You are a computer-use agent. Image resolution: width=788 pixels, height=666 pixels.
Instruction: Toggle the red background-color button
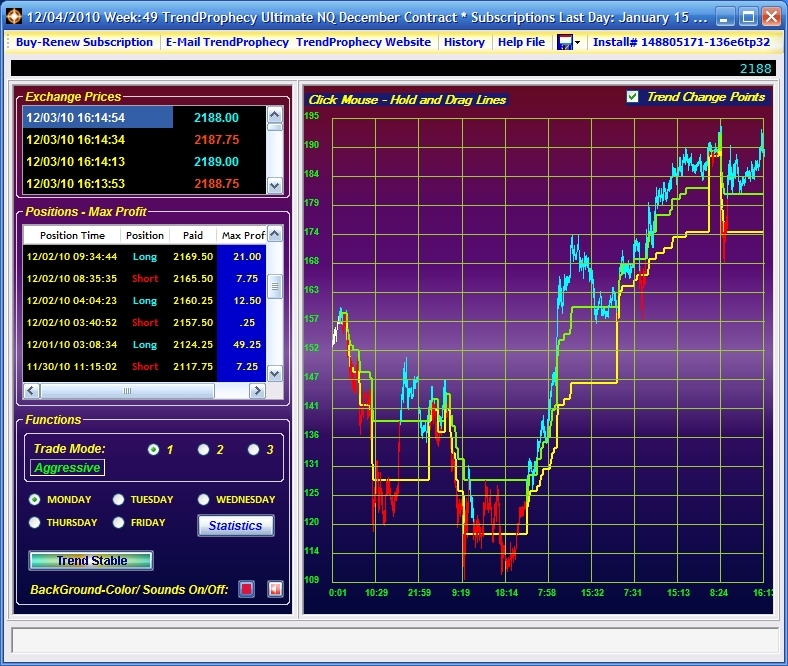tap(246, 589)
